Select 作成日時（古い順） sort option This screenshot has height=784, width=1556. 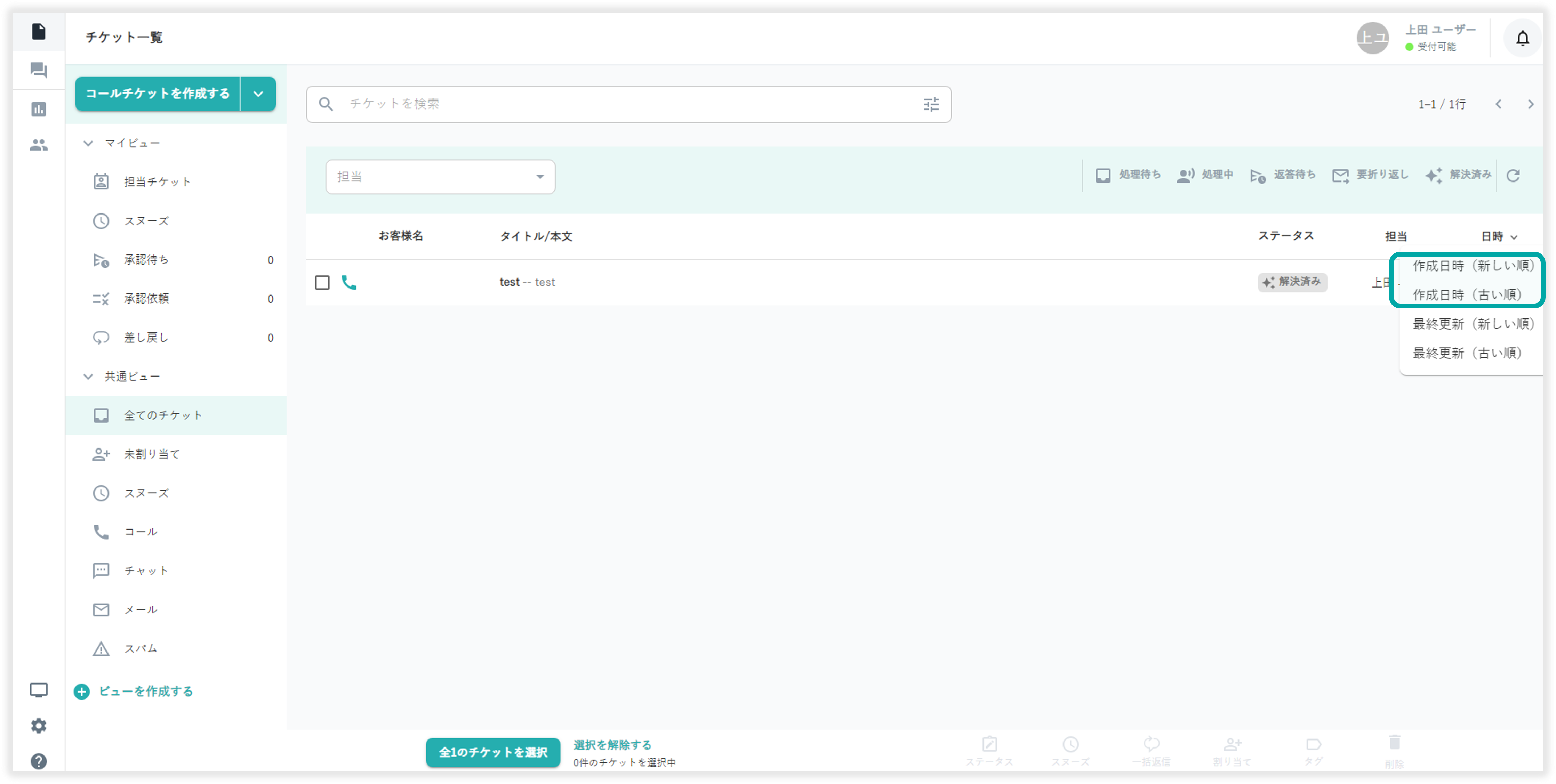[1466, 295]
